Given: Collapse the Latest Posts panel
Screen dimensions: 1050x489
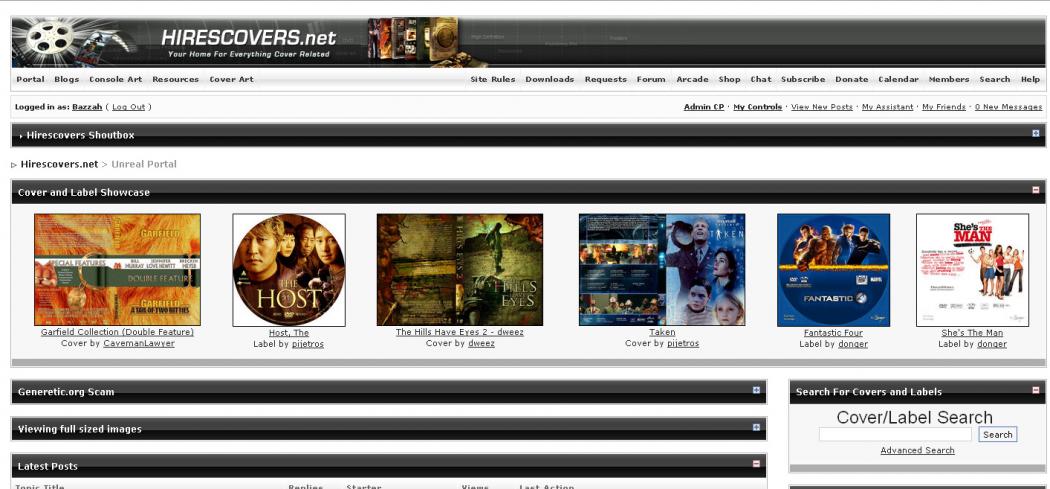Looking at the screenshot, I should [x=756, y=464].
